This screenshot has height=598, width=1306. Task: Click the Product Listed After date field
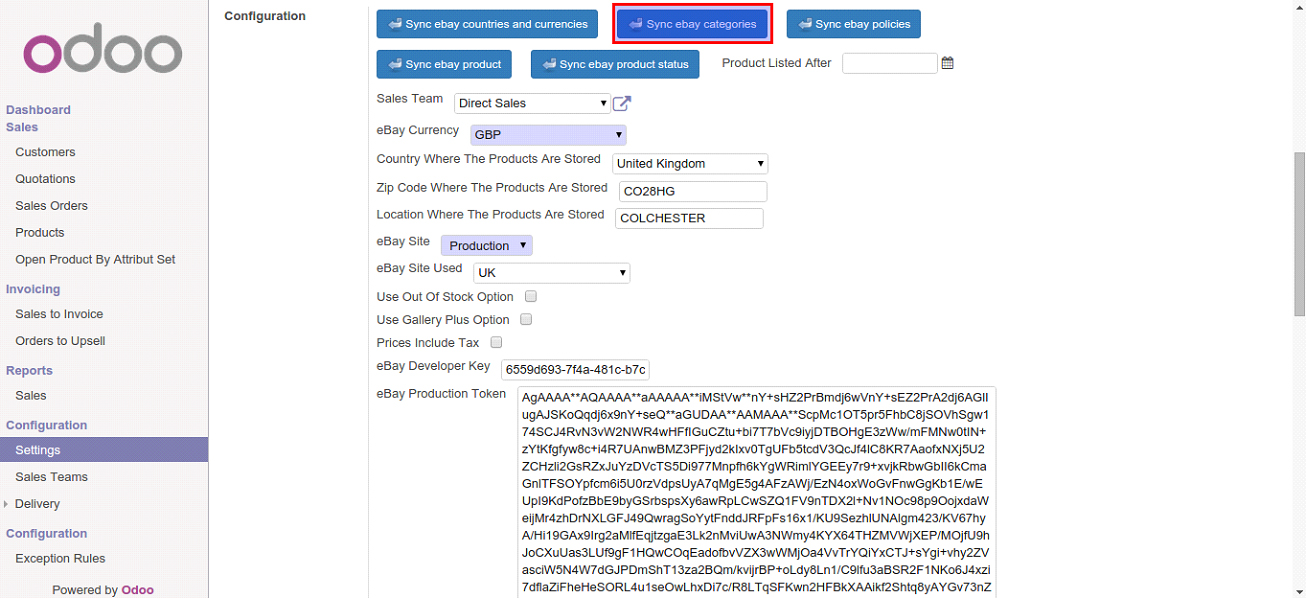(x=889, y=63)
